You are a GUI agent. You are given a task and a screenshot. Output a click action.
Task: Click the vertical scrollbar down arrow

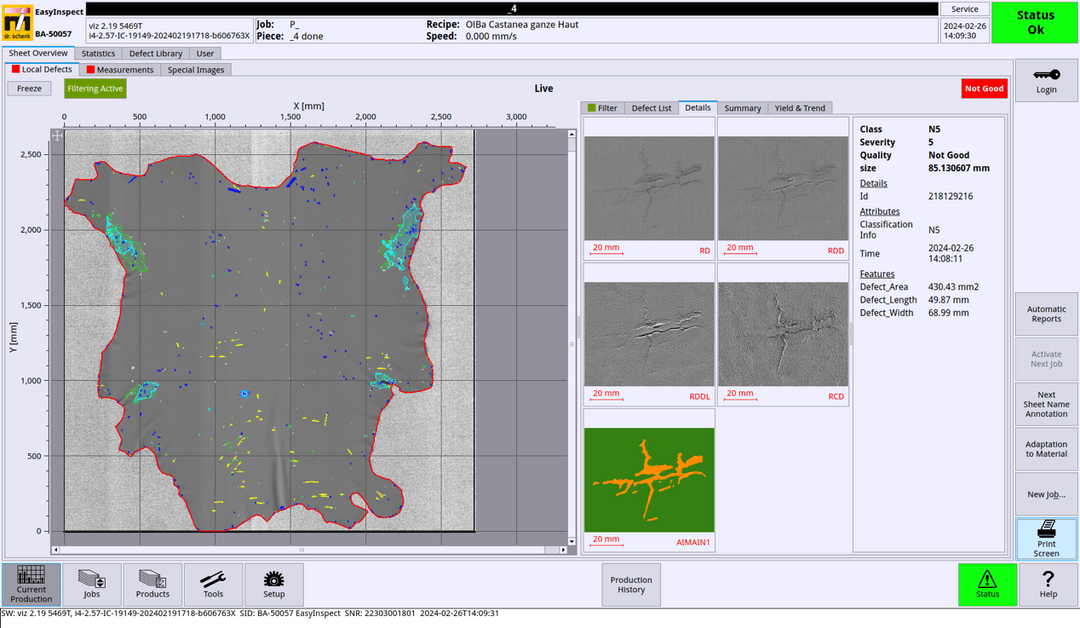coord(572,541)
